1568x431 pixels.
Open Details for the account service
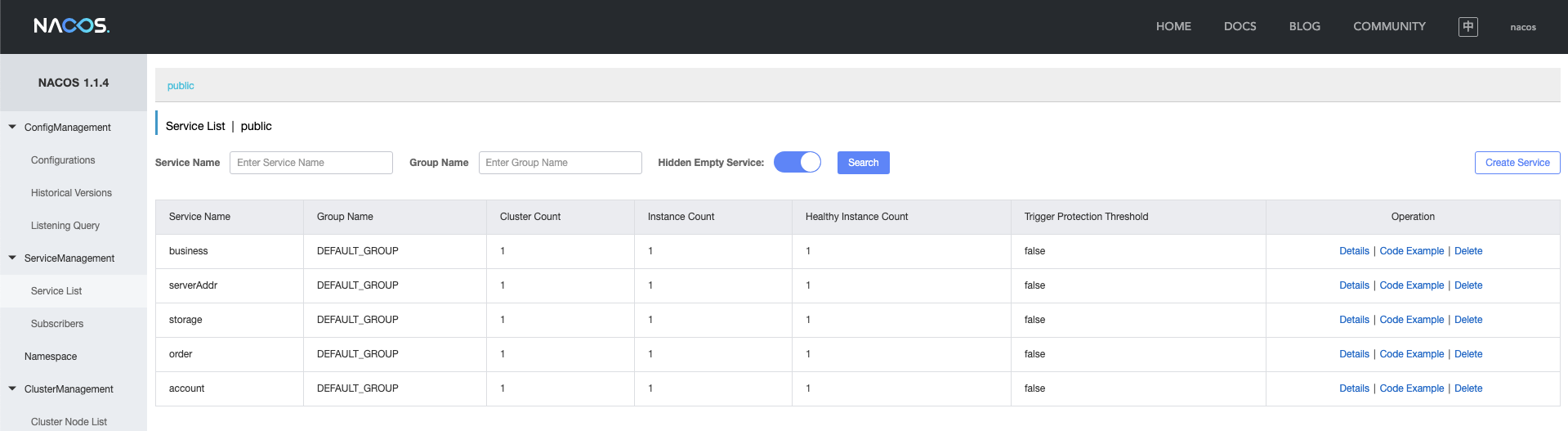(1354, 388)
